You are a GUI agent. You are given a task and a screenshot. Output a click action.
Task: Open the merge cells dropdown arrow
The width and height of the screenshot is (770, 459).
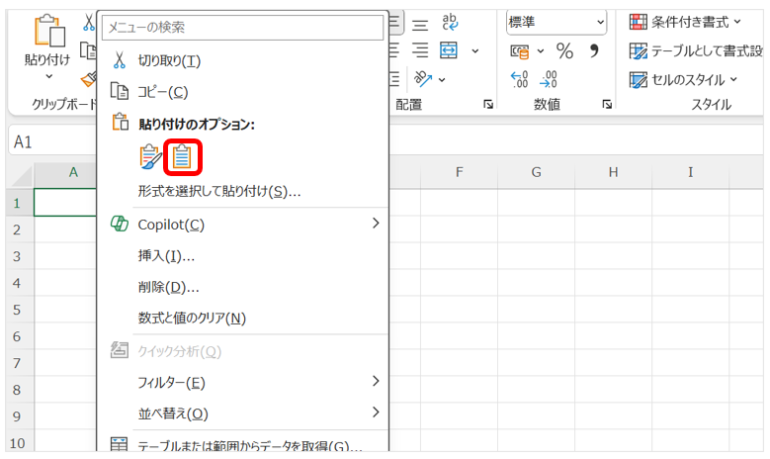(475, 51)
